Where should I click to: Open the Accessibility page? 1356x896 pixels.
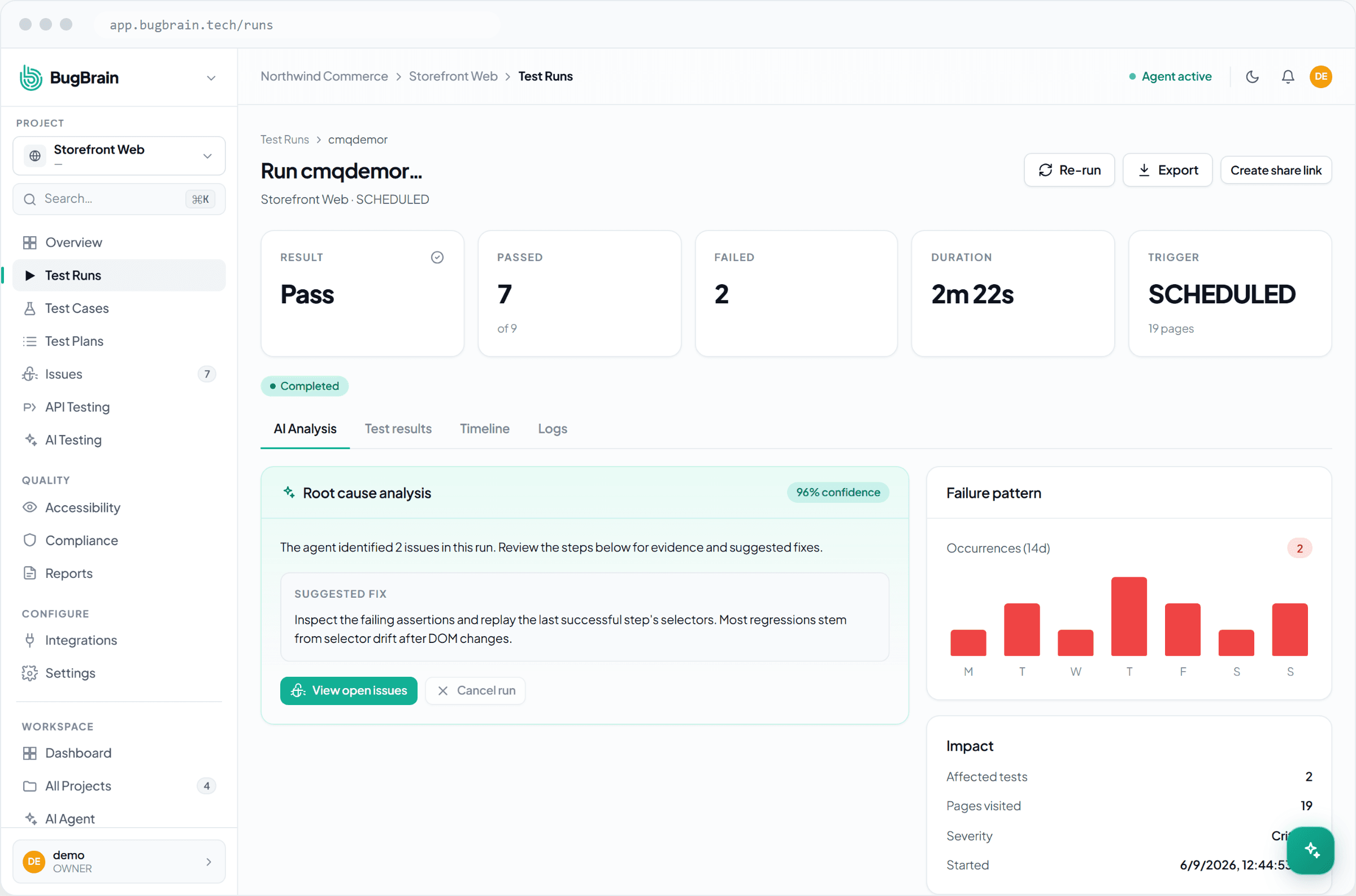point(119,507)
